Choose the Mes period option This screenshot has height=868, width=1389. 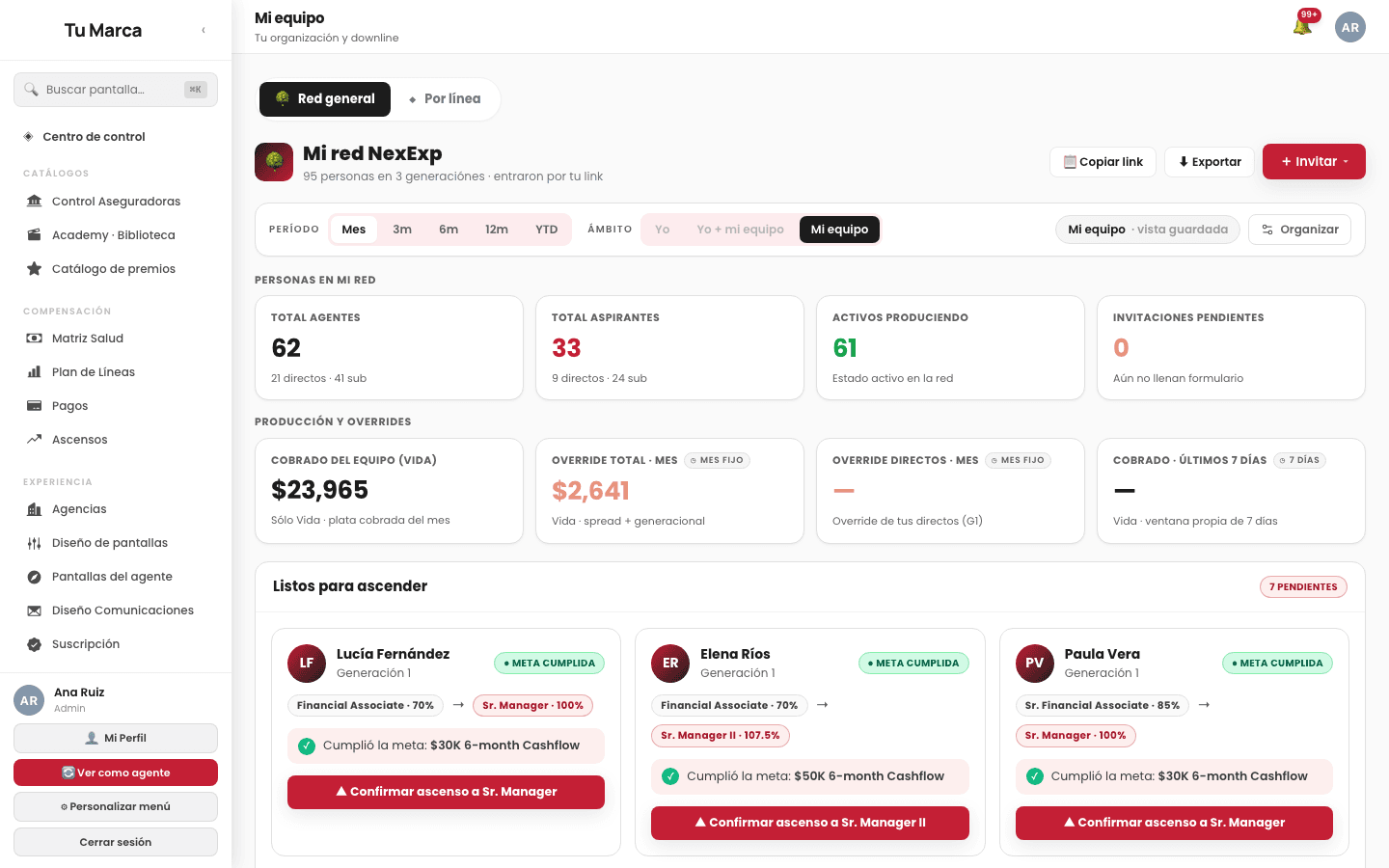[354, 230]
